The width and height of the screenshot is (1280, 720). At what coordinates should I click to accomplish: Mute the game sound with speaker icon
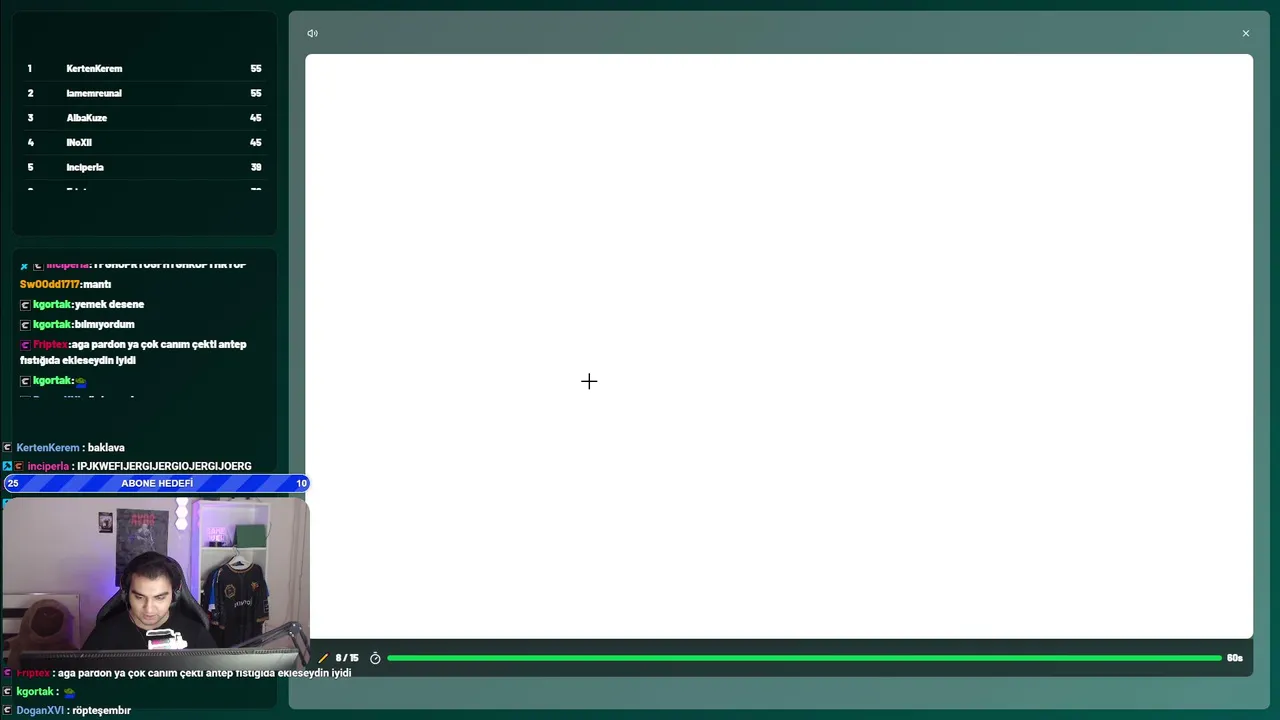point(312,33)
